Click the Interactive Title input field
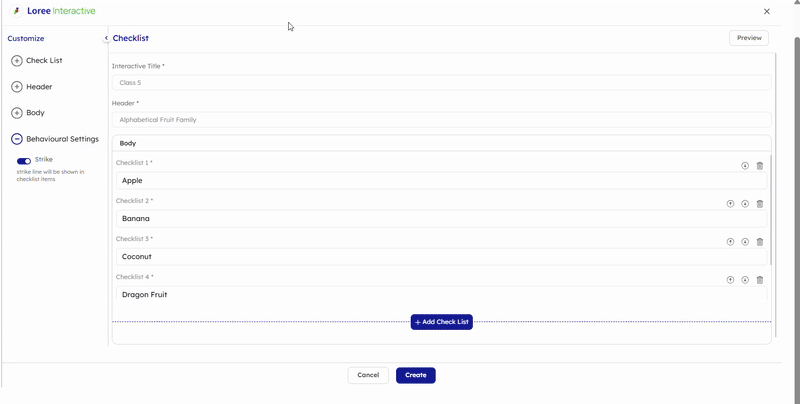800x404 pixels. click(x=441, y=83)
